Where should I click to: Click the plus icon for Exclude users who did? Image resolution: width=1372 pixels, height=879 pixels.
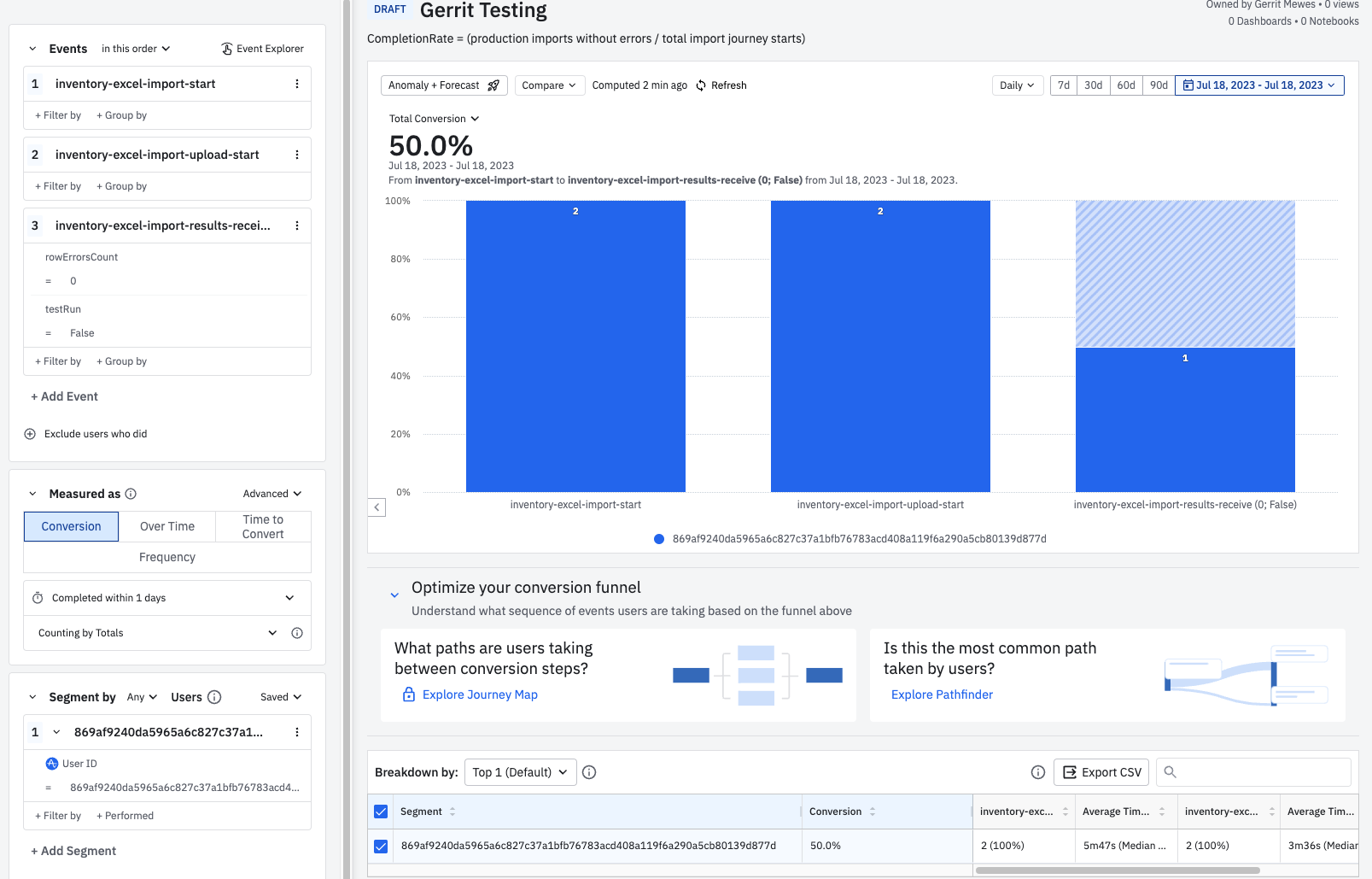coord(30,434)
